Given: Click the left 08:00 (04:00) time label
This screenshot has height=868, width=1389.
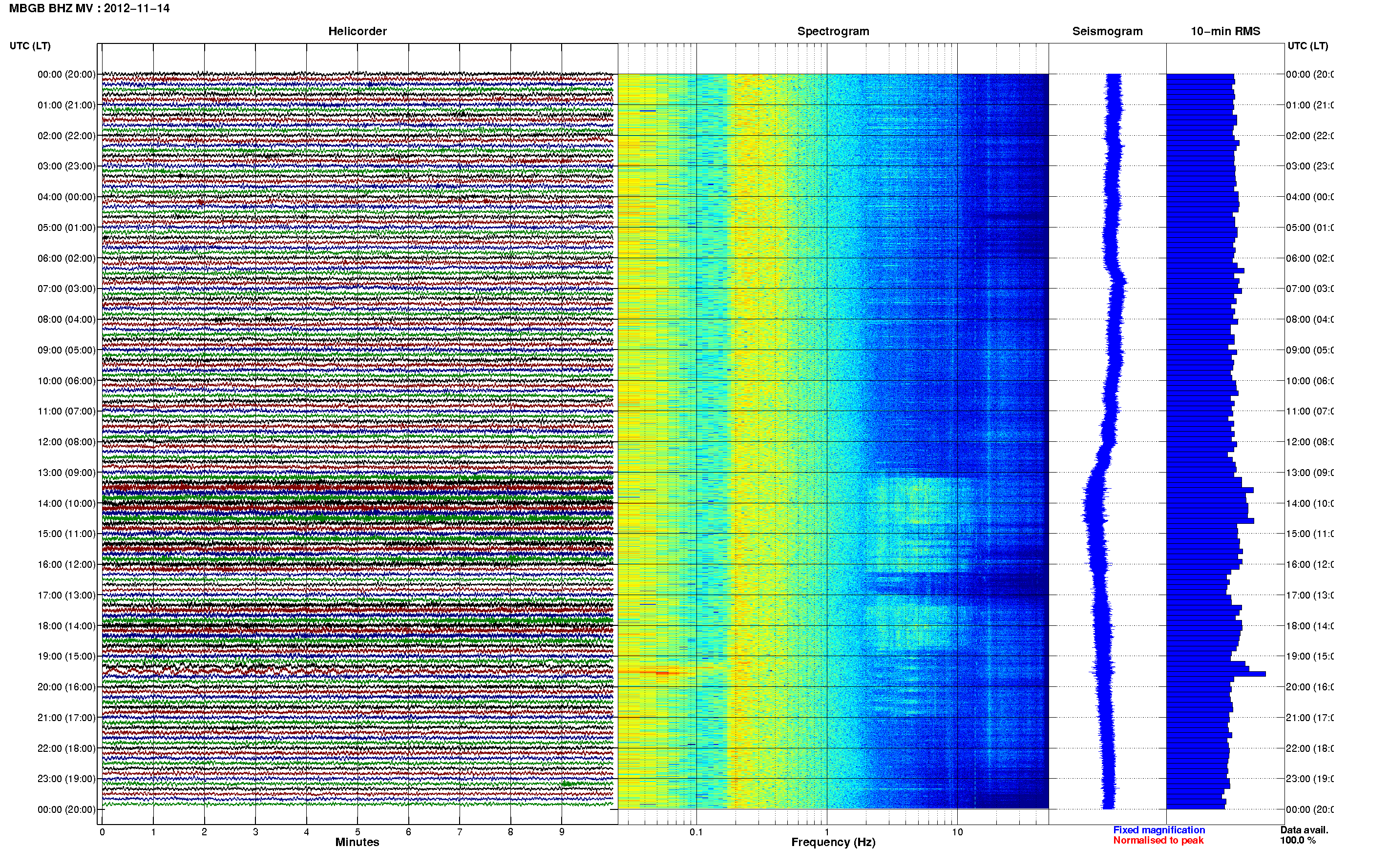Looking at the screenshot, I should coord(66,319).
